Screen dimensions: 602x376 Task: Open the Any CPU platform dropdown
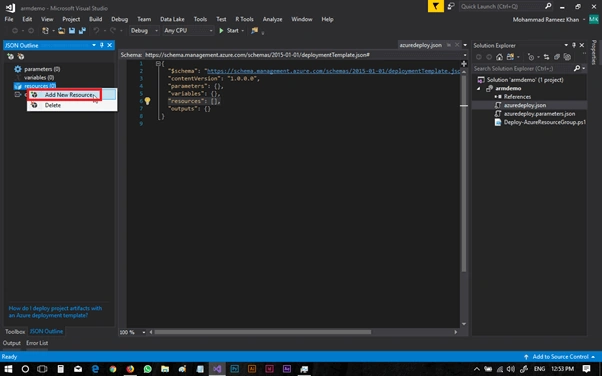[188, 31]
